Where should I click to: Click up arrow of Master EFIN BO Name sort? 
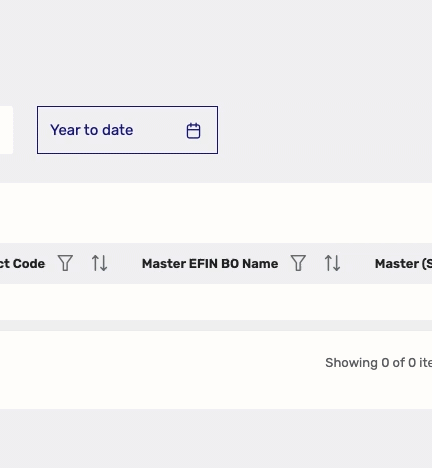point(329,263)
